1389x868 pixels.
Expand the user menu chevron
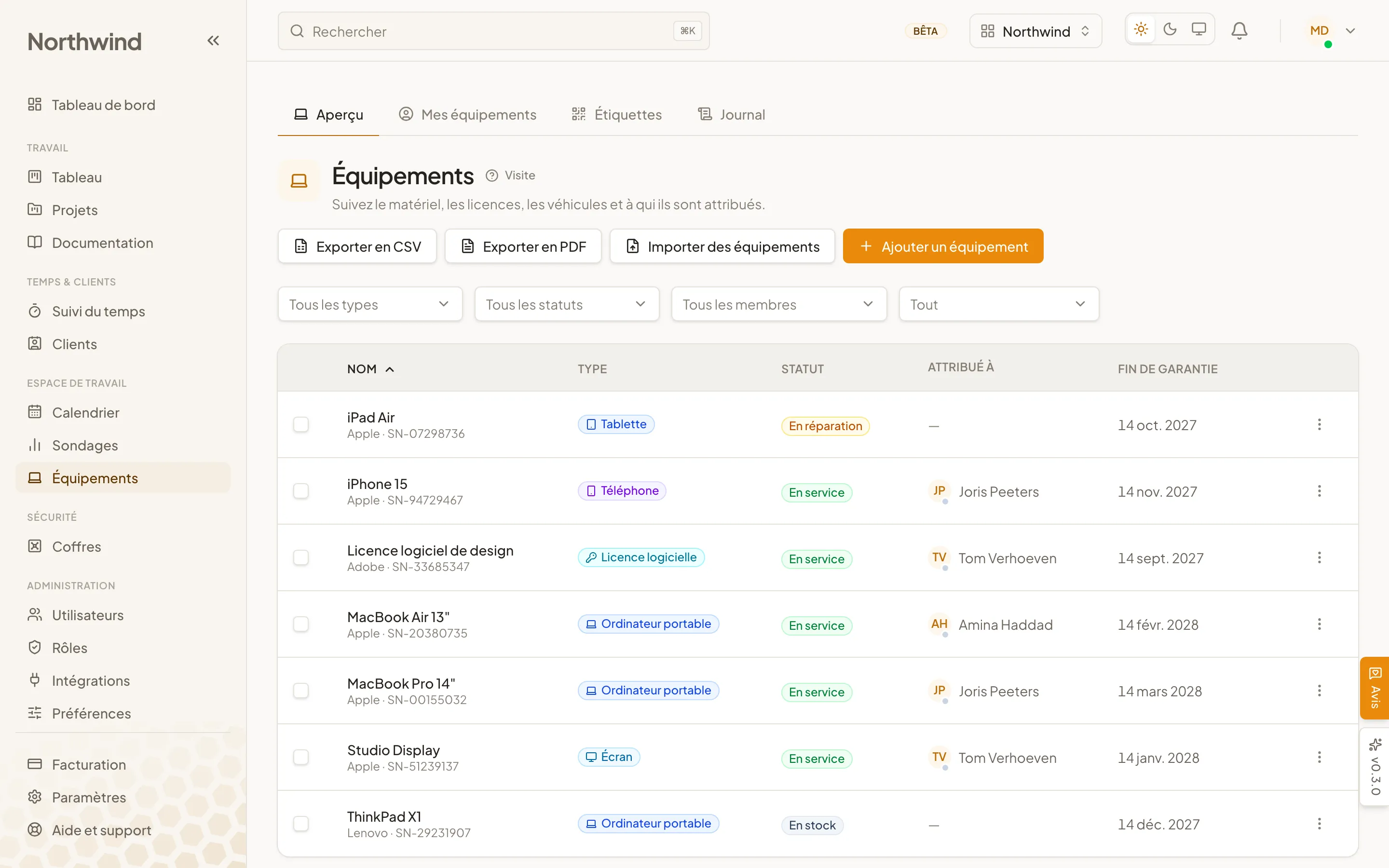pyautogui.click(x=1350, y=31)
